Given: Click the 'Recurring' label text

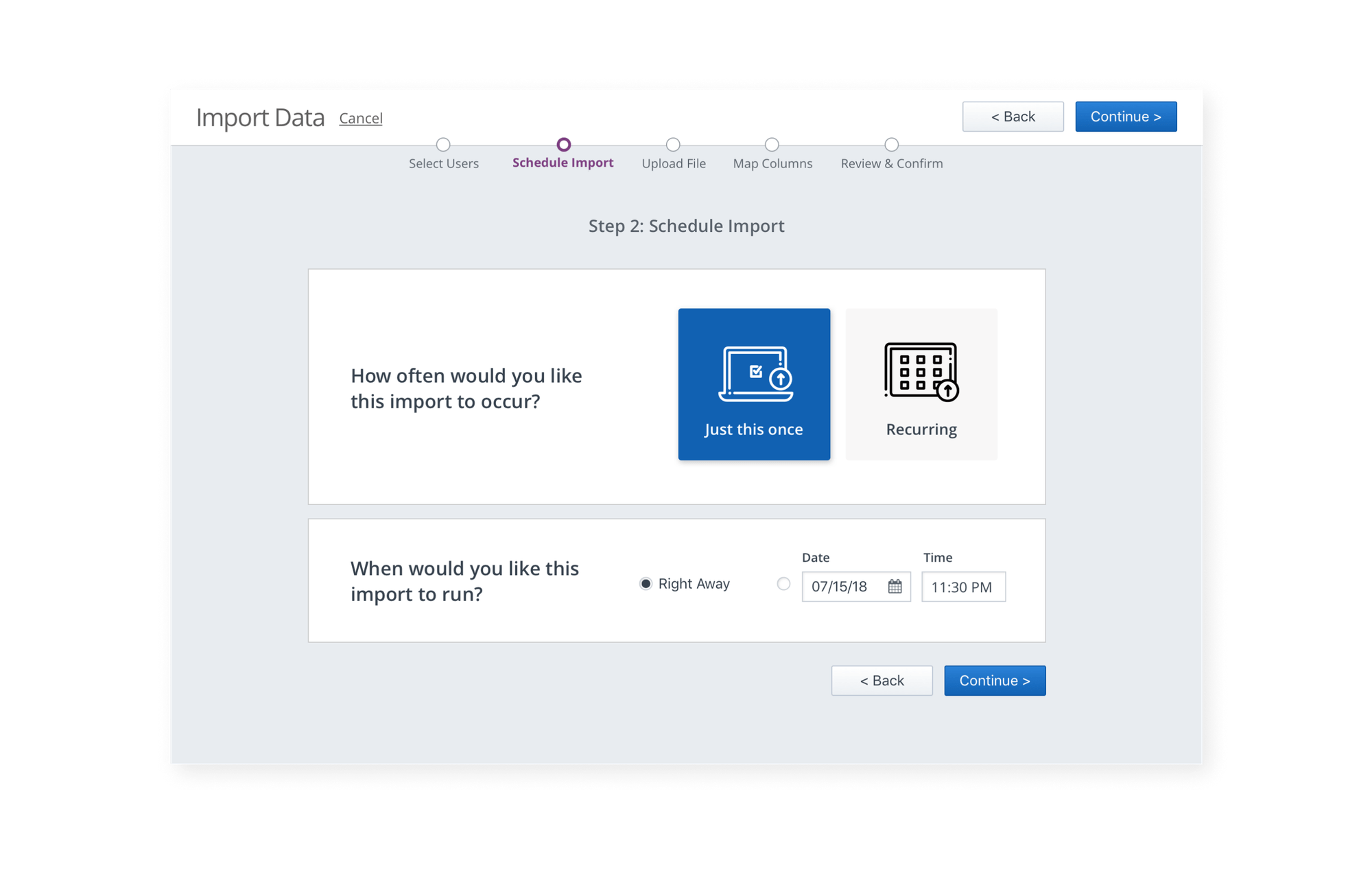Looking at the screenshot, I should pos(921,430).
